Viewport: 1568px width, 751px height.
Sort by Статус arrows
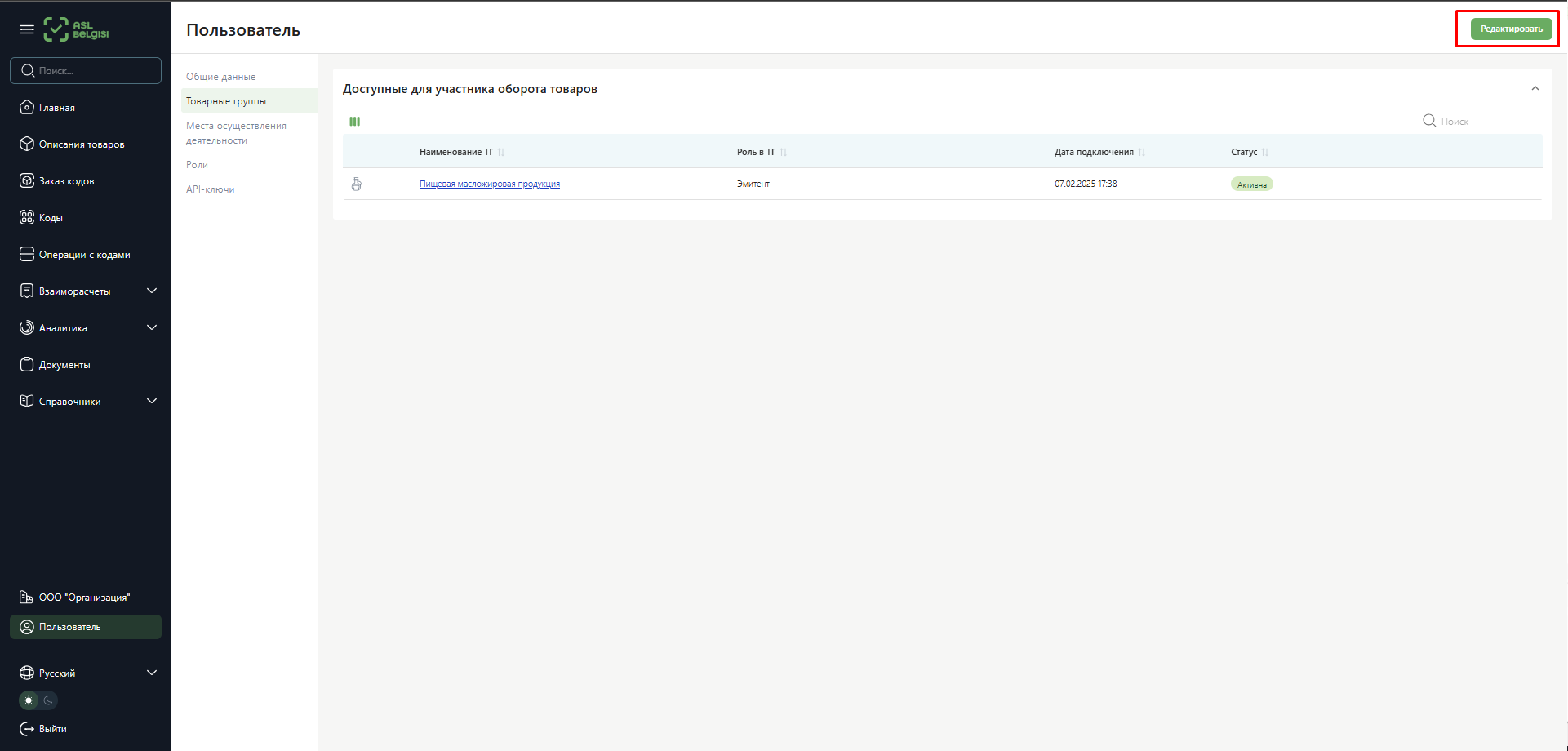tap(1265, 152)
